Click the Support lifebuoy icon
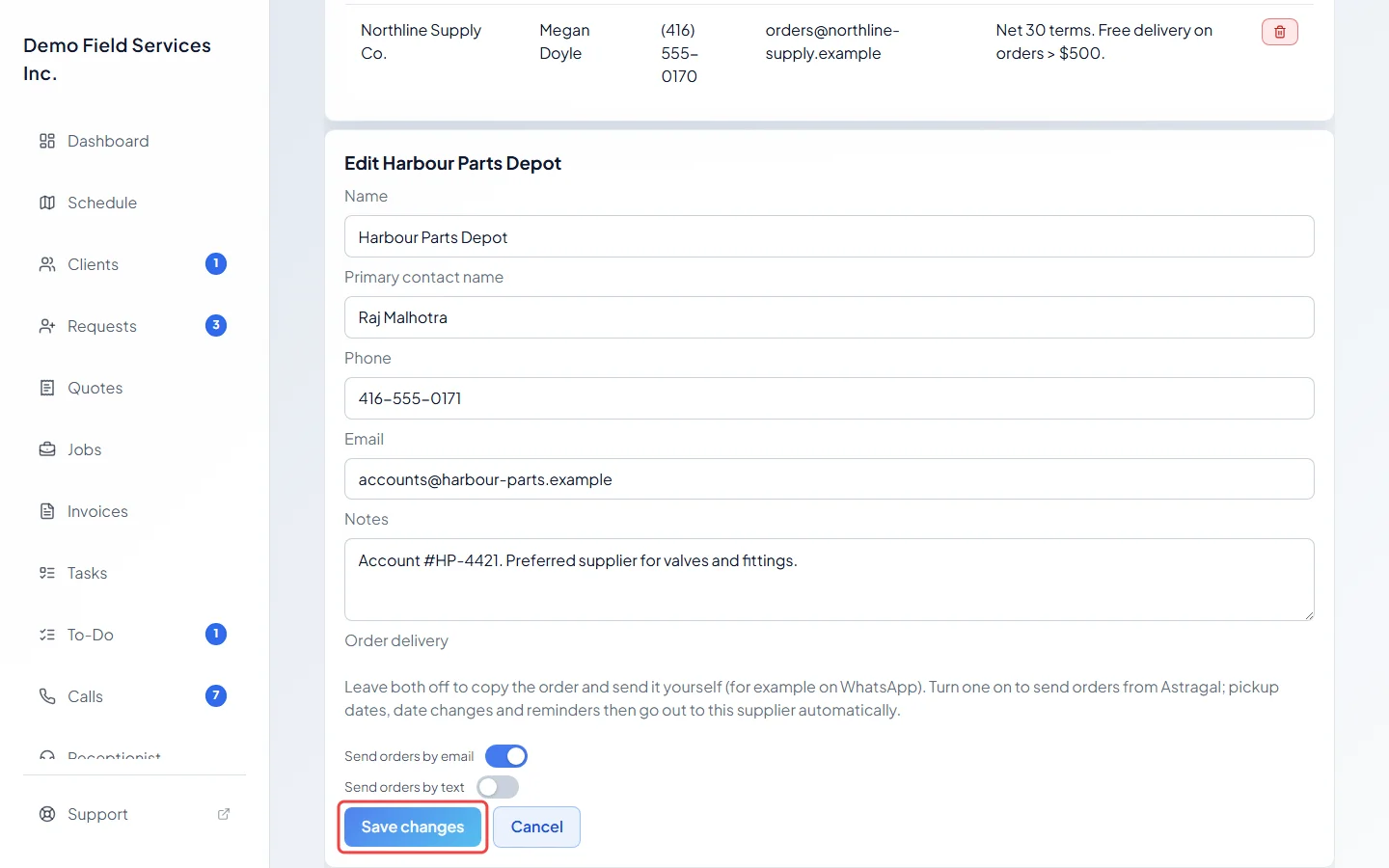 pyautogui.click(x=47, y=814)
